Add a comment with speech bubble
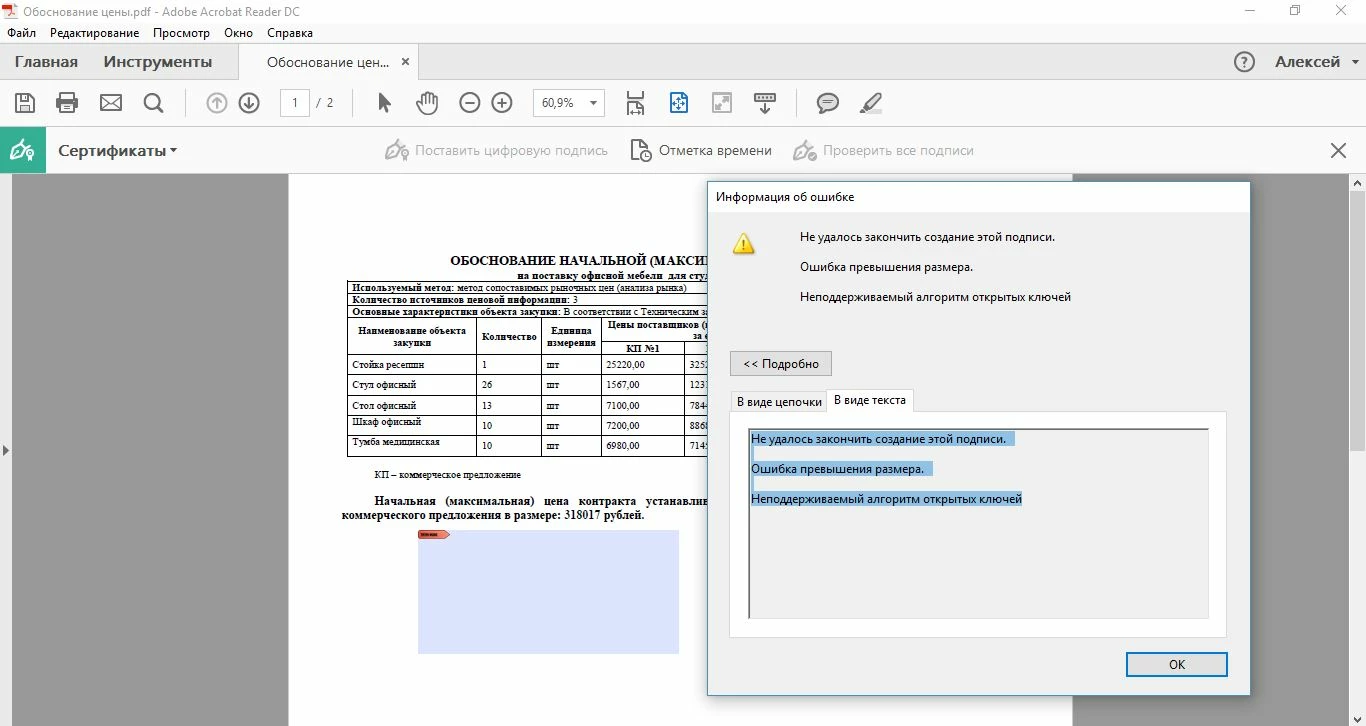The width and height of the screenshot is (1366, 726). pyautogui.click(x=828, y=103)
